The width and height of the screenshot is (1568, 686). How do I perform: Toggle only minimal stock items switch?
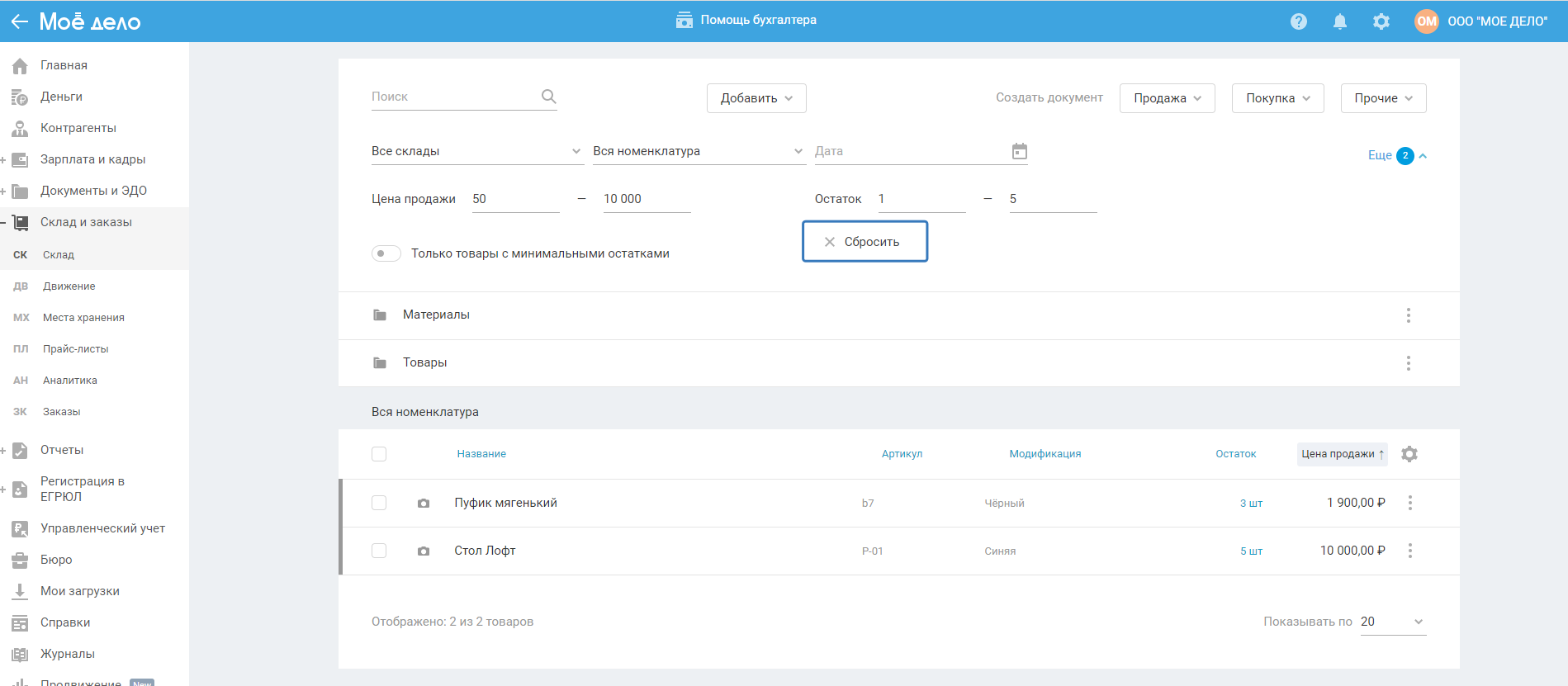coord(386,253)
